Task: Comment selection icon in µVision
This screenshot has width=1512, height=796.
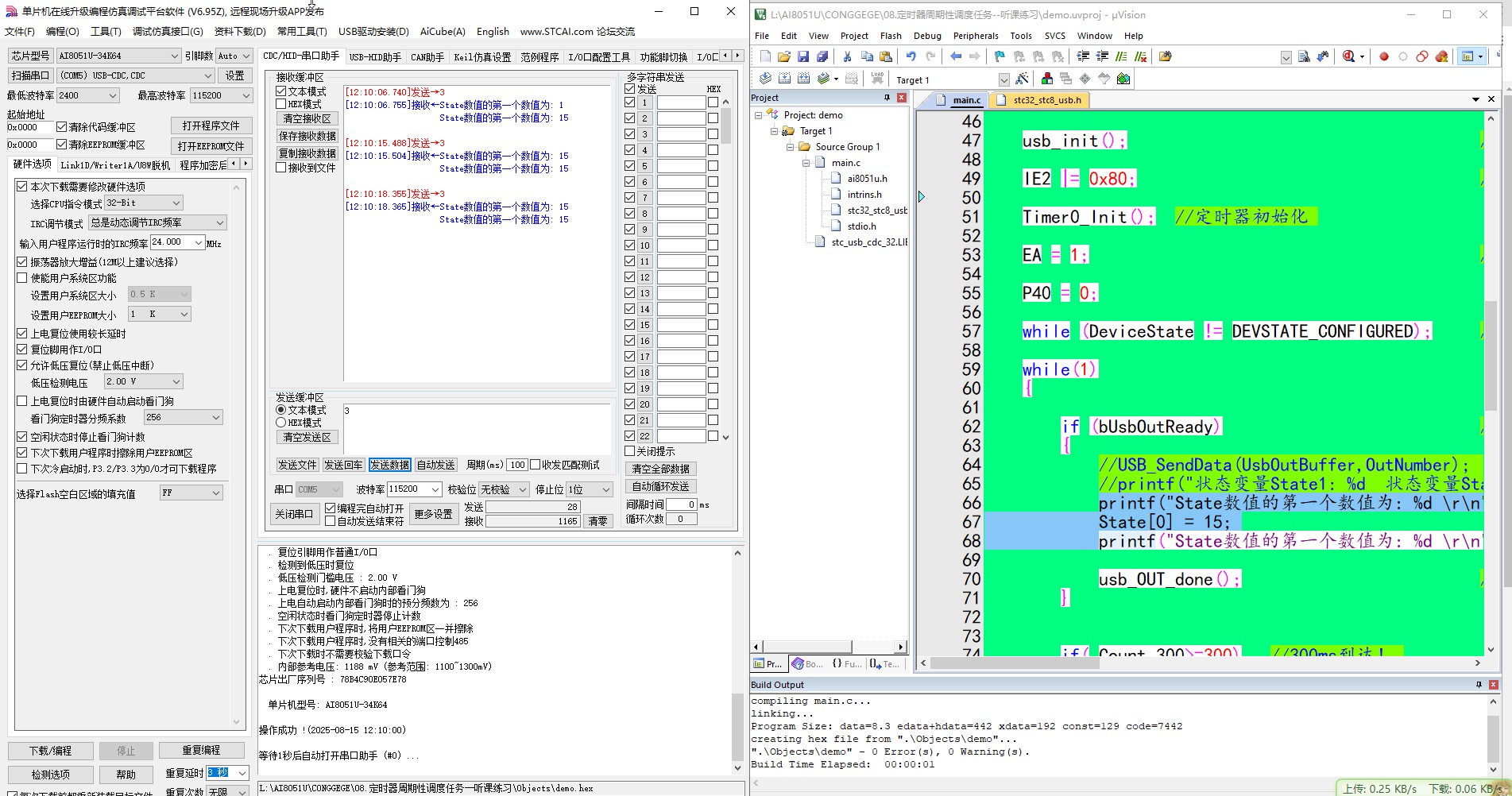Action: pos(1121,56)
